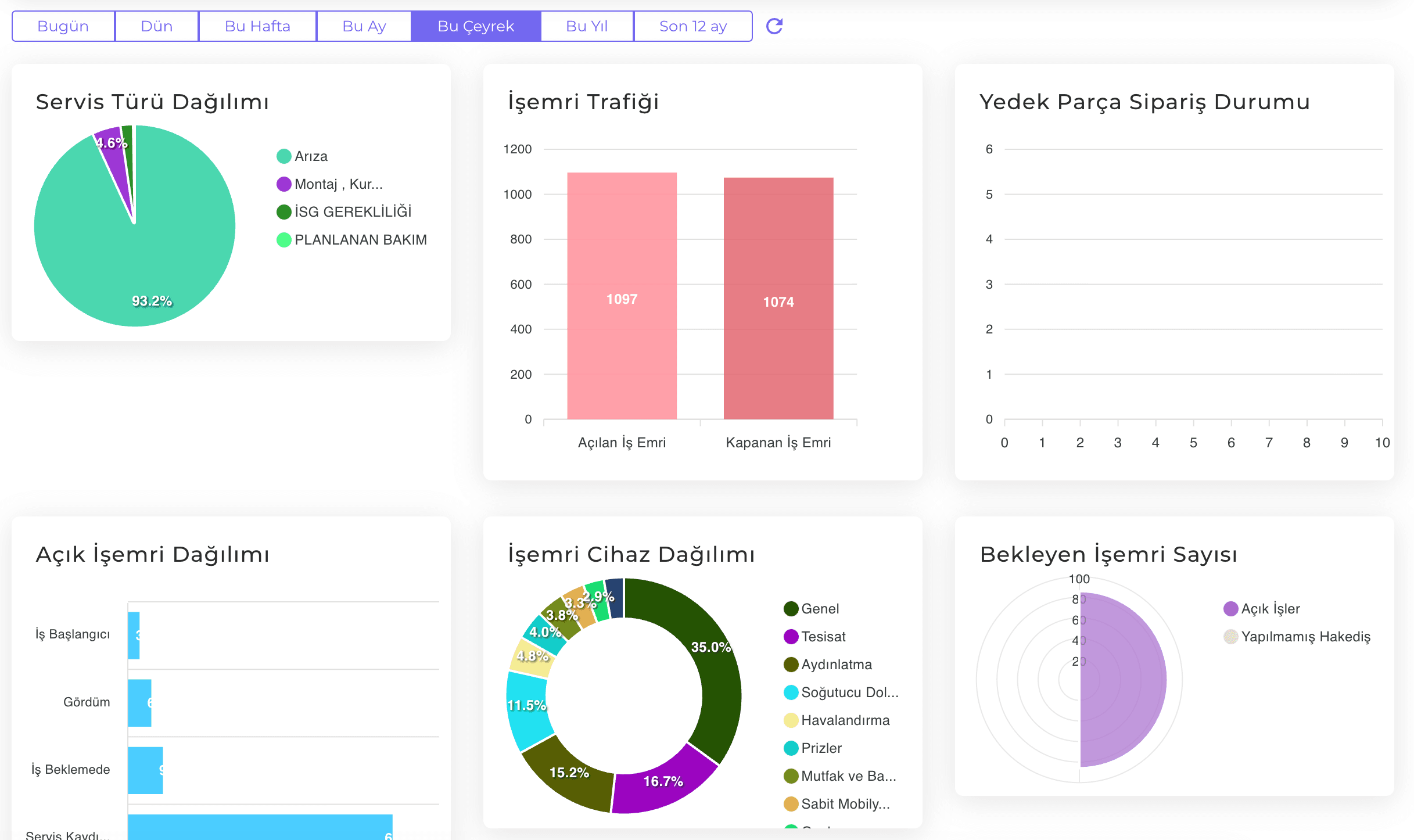
Task: Toggle Soğutucu Dol... legend item
Action: [x=841, y=692]
